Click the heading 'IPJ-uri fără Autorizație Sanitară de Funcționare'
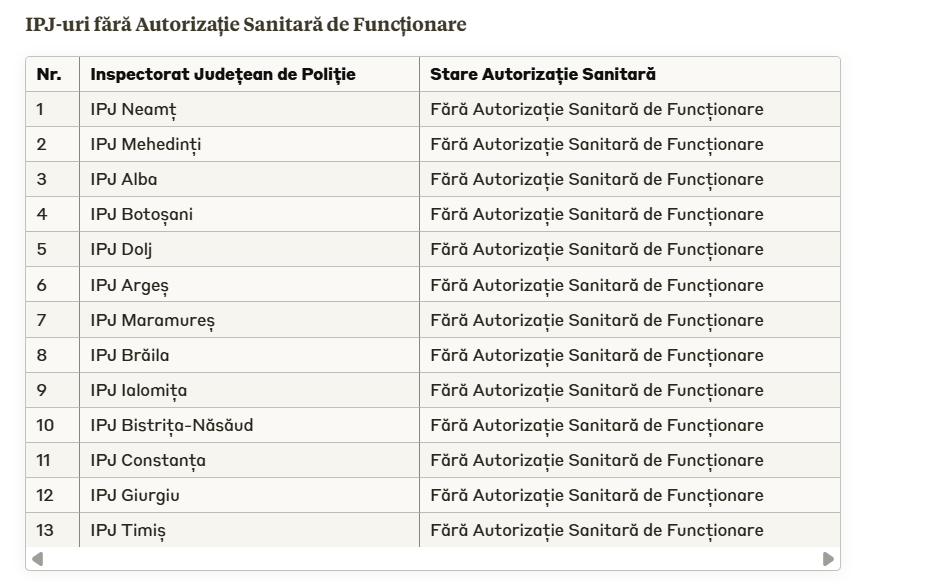The height and width of the screenshot is (582, 936). (x=246, y=24)
